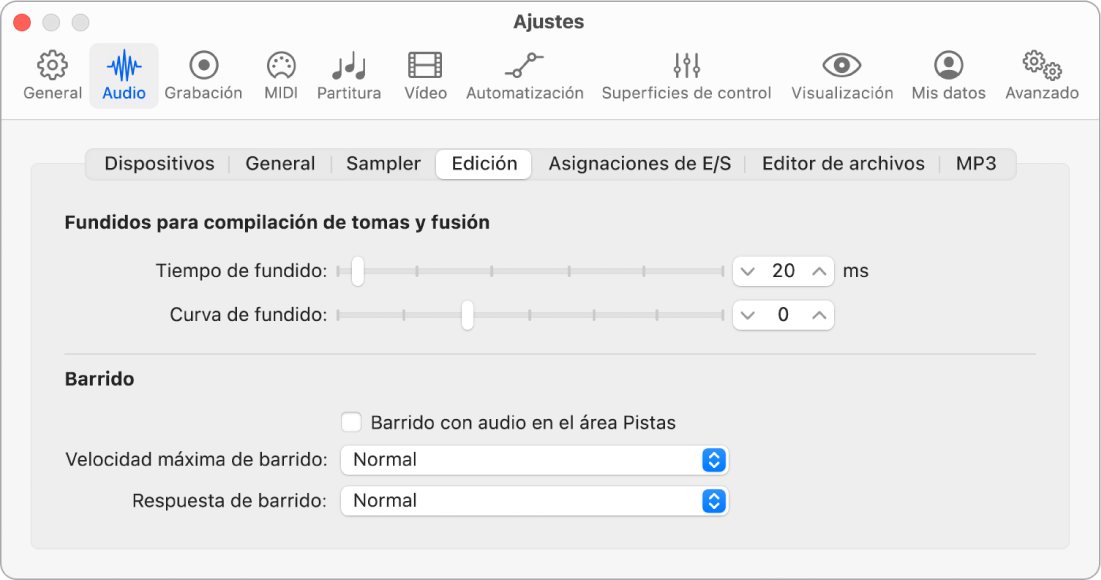The image size is (1101, 580).
Task: Open Mis datos person icon
Action: pos(949,65)
